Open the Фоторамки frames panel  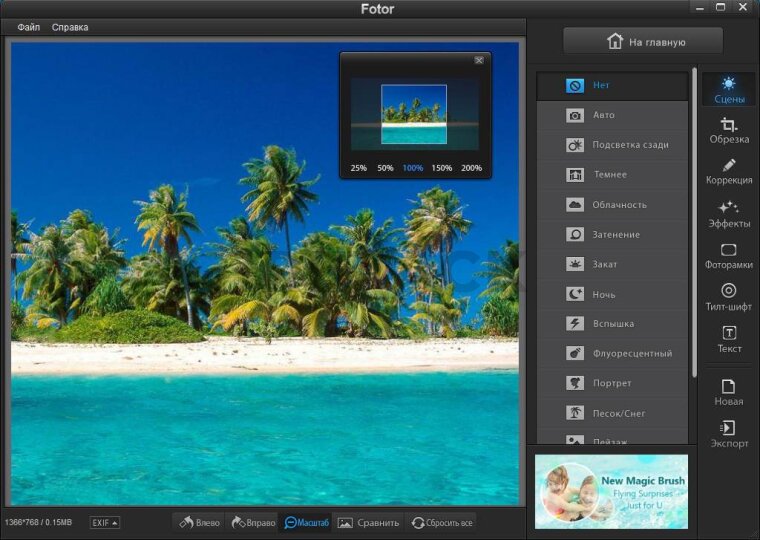tap(729, 256)
